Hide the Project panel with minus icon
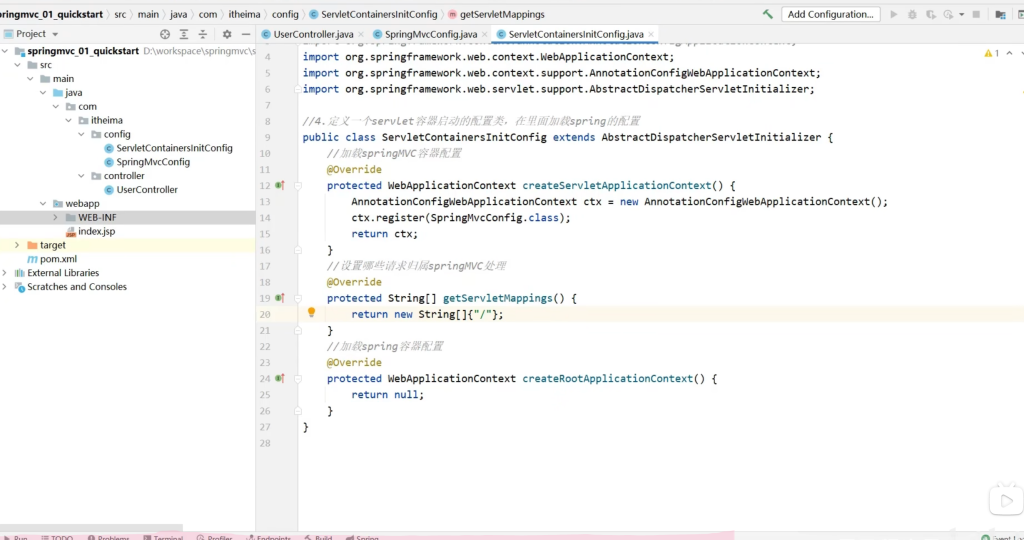This screenshot has width=1024, height=540. click(246, 34)
